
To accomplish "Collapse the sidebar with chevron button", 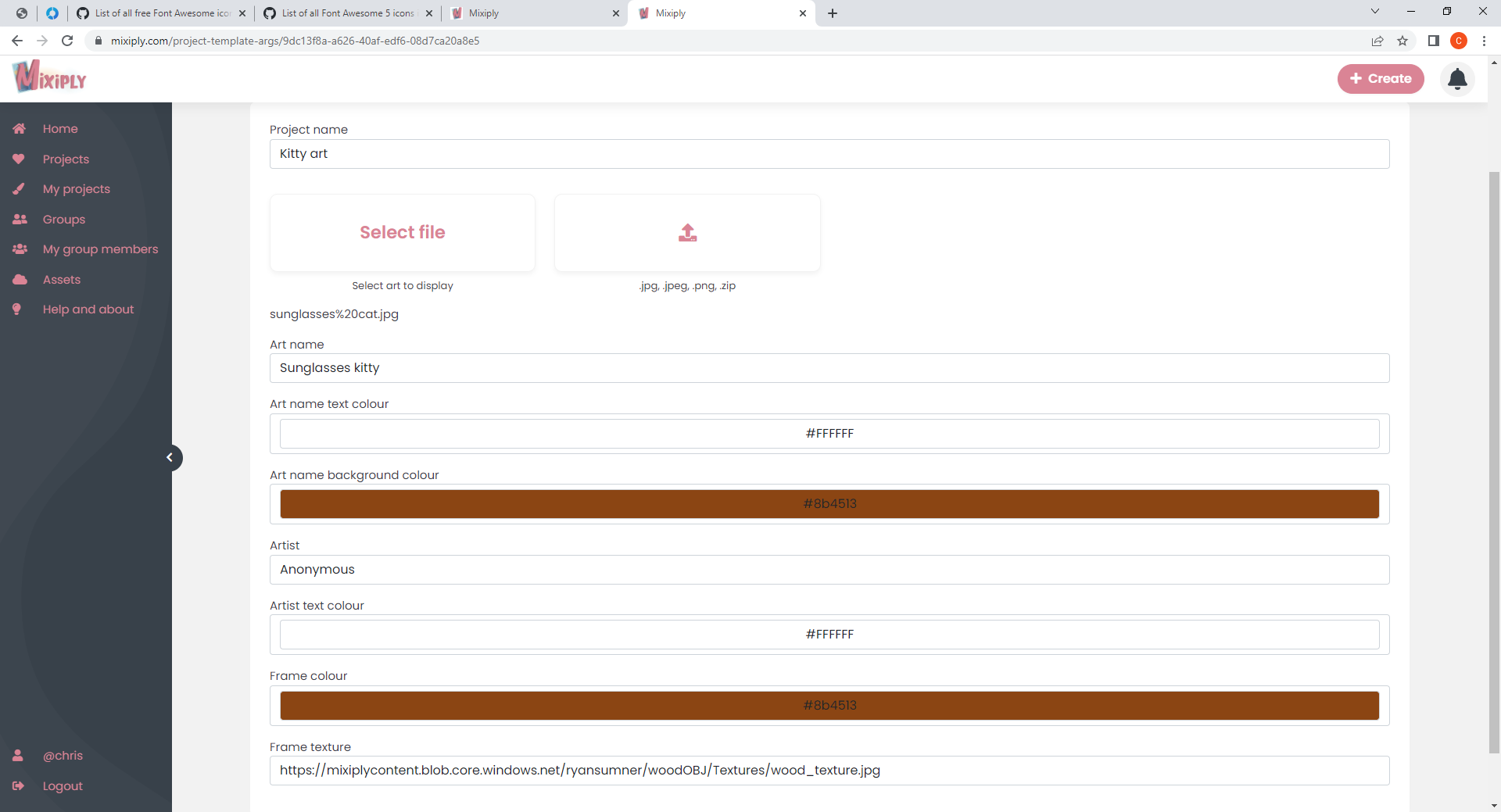I will tap(170, 458).
